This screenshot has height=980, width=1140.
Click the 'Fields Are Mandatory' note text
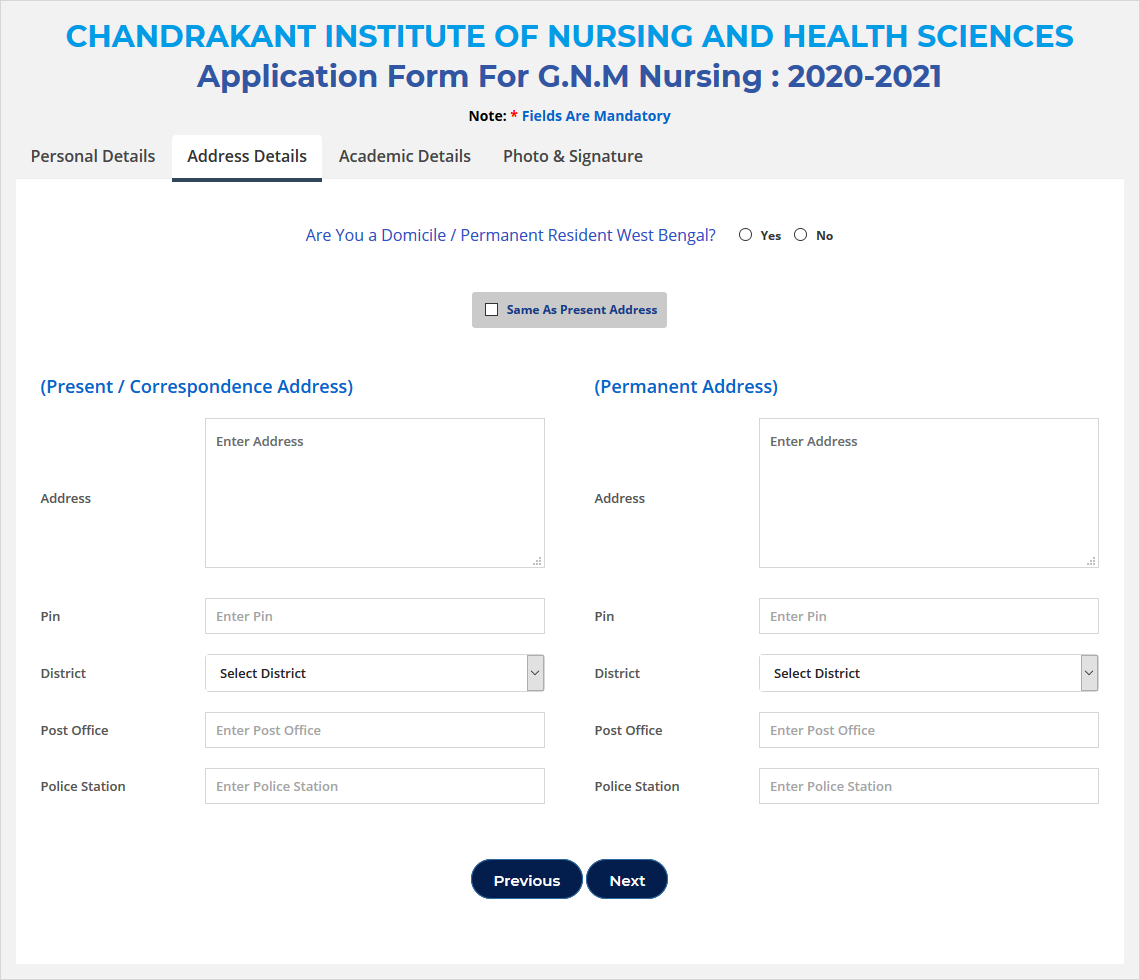(596, 116)
